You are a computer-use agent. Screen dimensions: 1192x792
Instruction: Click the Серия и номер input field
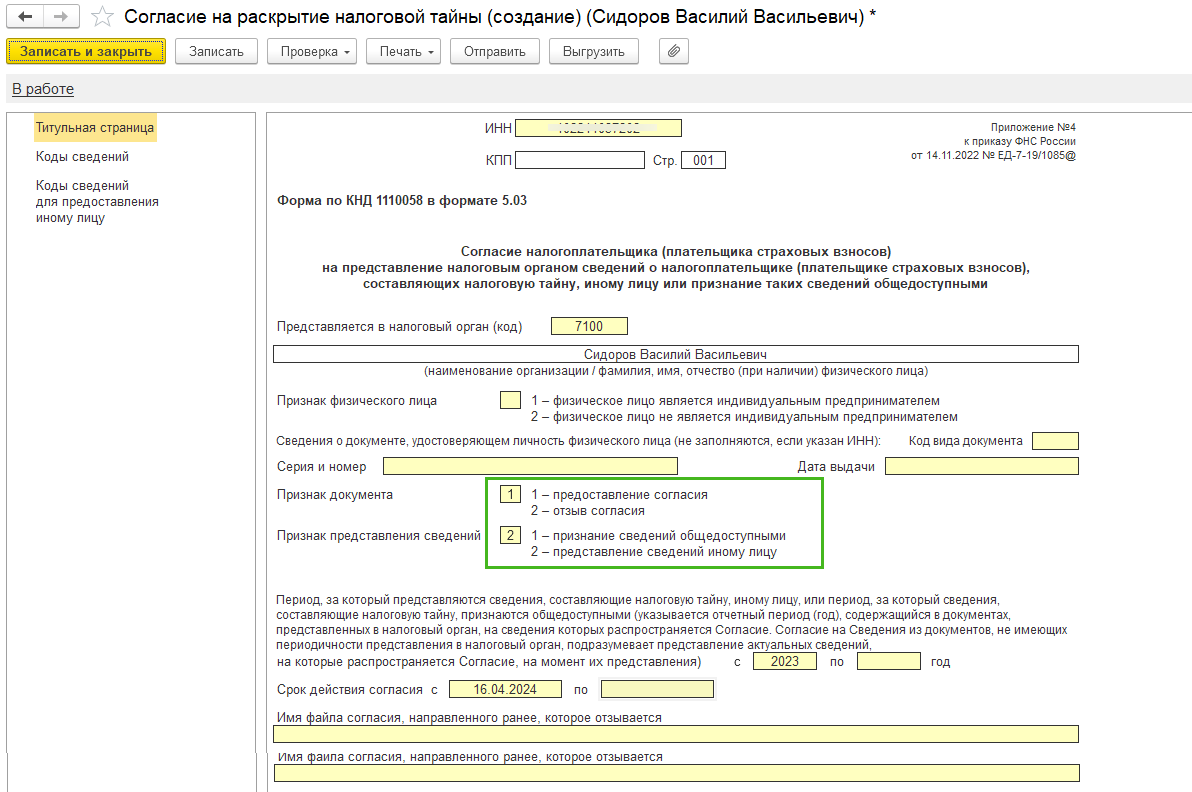click(530, 466)
